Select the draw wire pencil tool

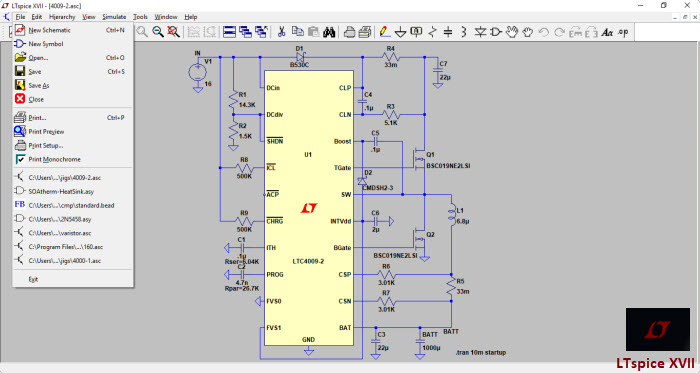pos(384,32)
